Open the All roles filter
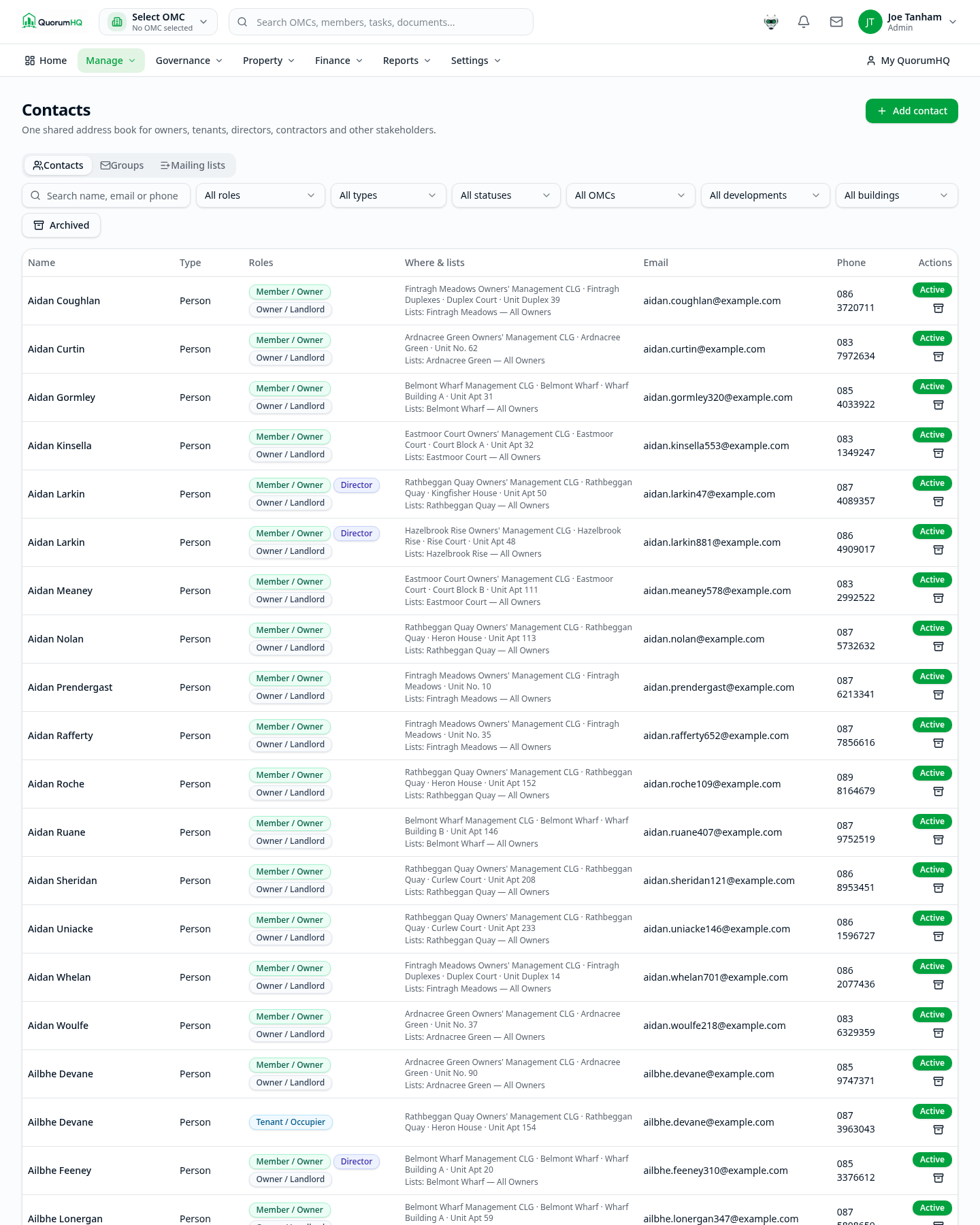 click(x=259, y=195)
